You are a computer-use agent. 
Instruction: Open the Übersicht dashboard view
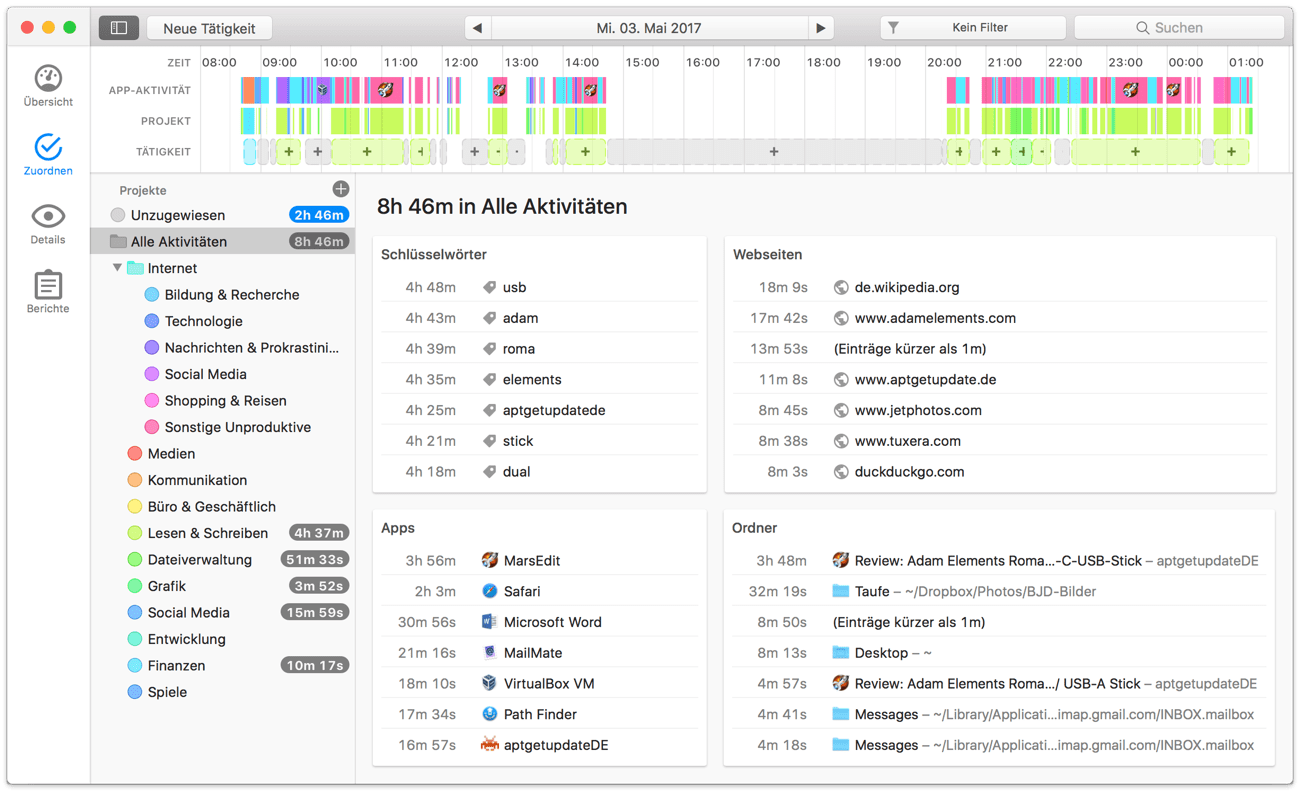coord(48,86)
